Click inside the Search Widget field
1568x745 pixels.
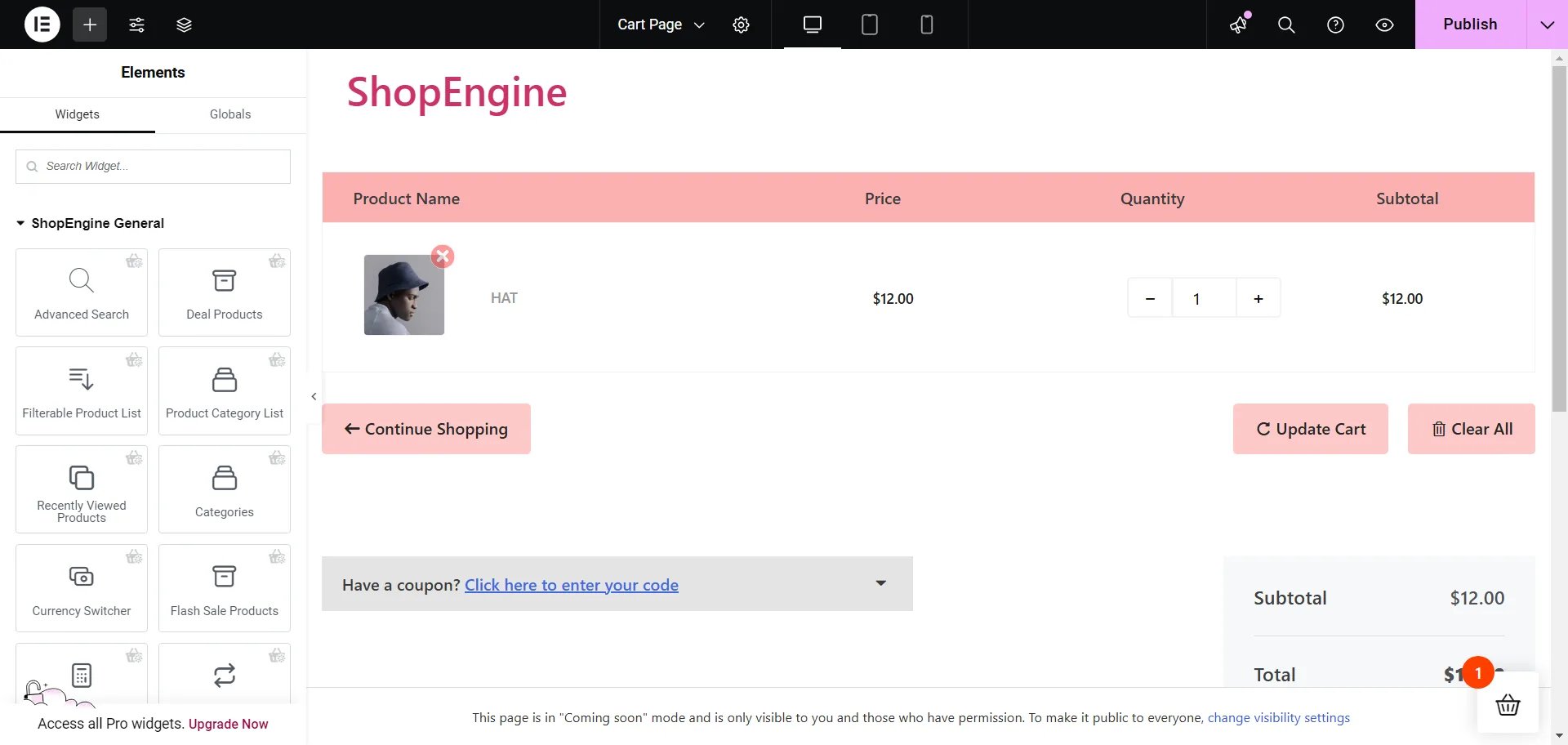(153, 166)
